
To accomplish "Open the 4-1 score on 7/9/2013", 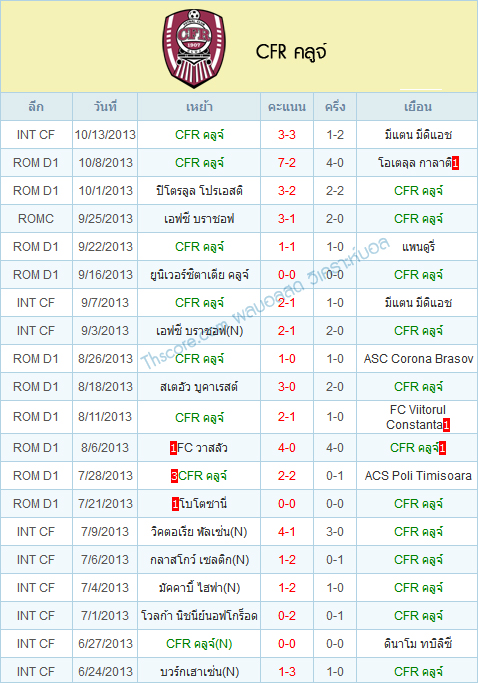I will point(287,532).
